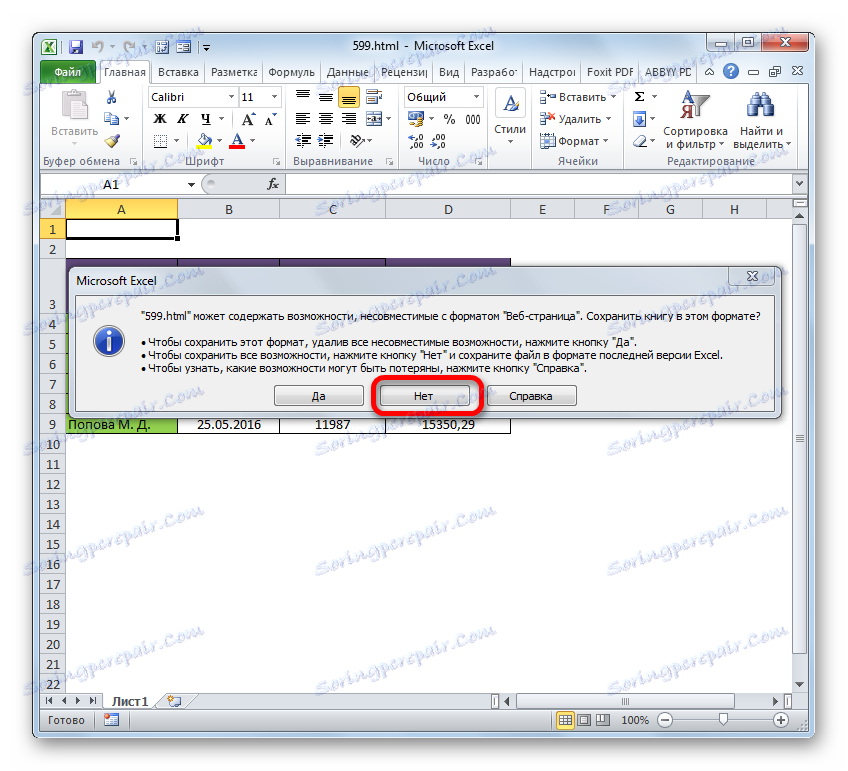Click the decrease decimal icon
Image resolution: width=848 pixels, height=771 pixels.
(438, 141)
